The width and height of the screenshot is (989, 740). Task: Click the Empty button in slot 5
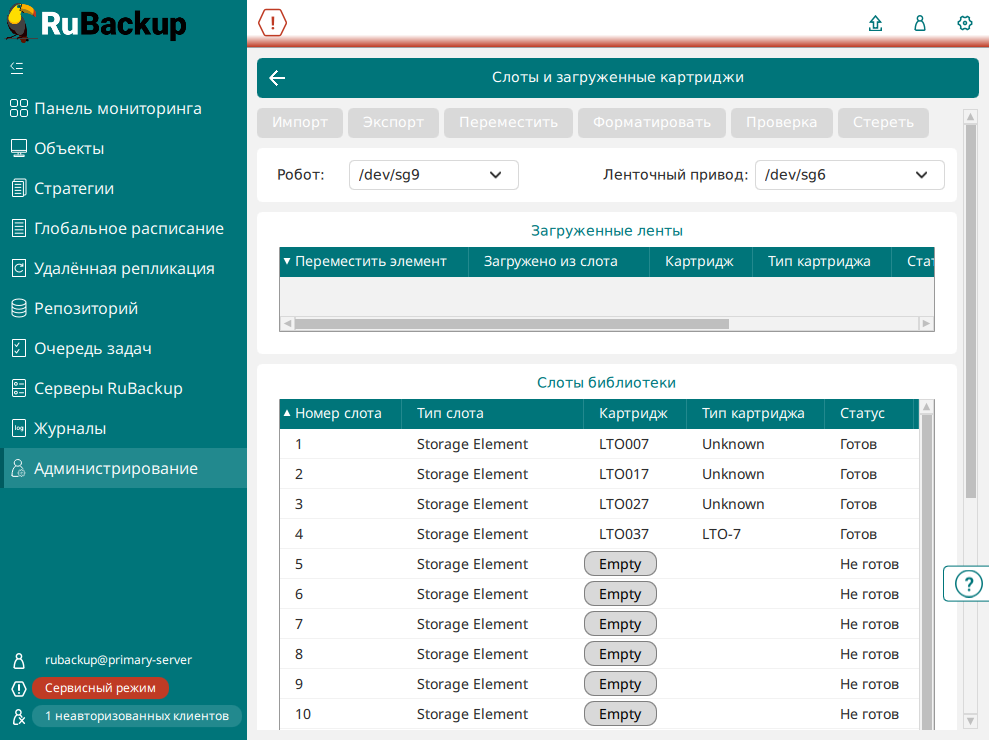620,564
